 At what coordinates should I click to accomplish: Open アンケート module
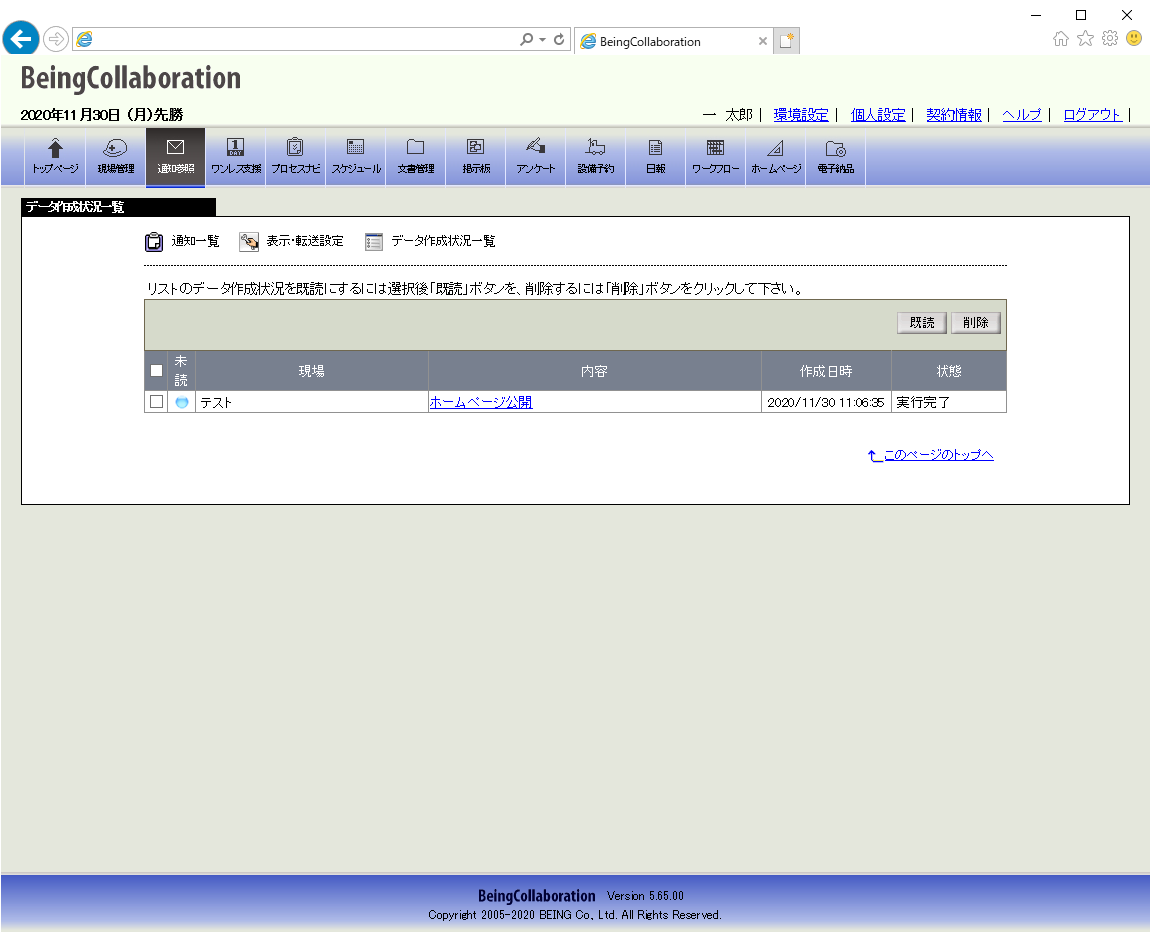536,156
